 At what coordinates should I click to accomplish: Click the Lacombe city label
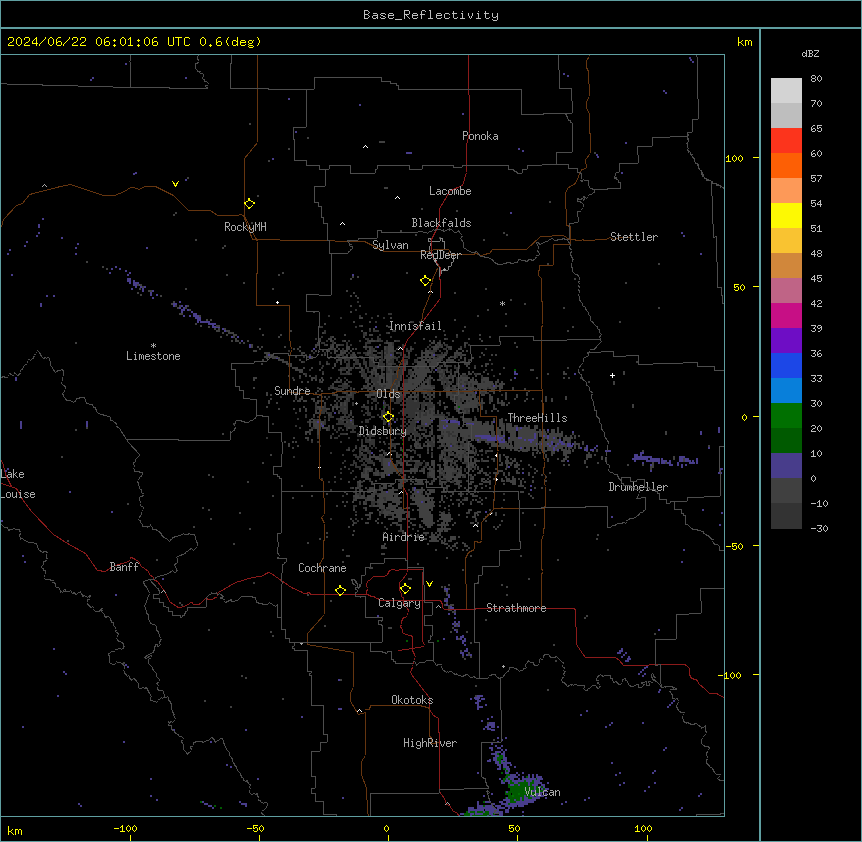[x=450, y=191]
